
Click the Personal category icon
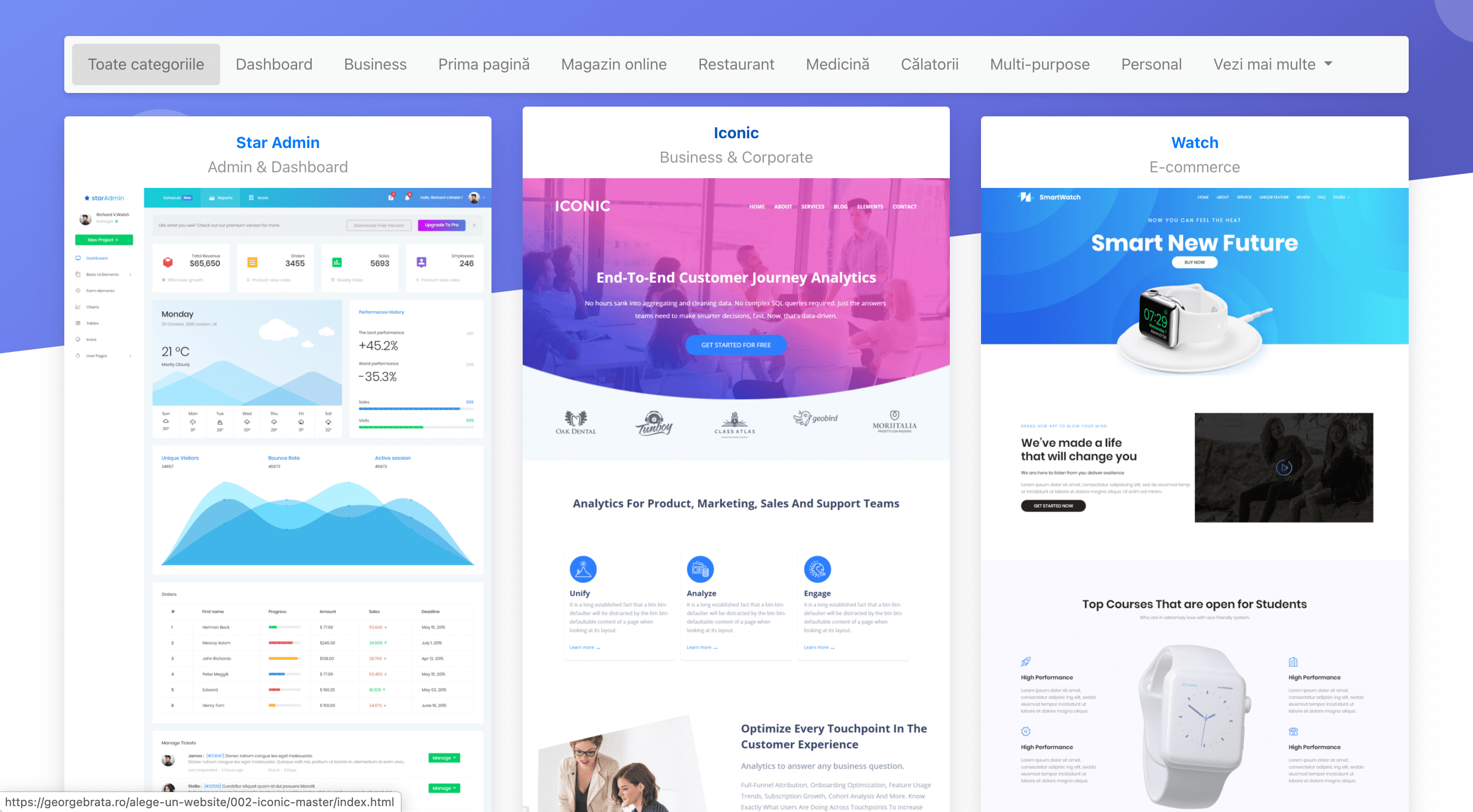[x=1152, y=64]
